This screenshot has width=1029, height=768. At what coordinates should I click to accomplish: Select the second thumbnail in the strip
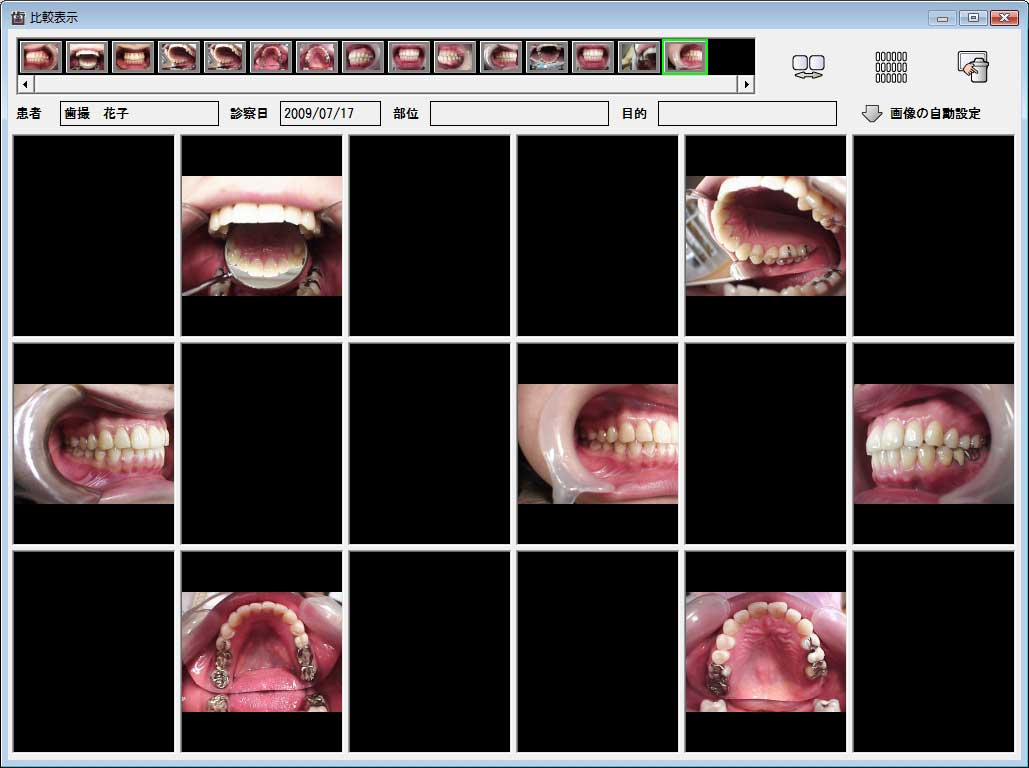coord(87,56)
